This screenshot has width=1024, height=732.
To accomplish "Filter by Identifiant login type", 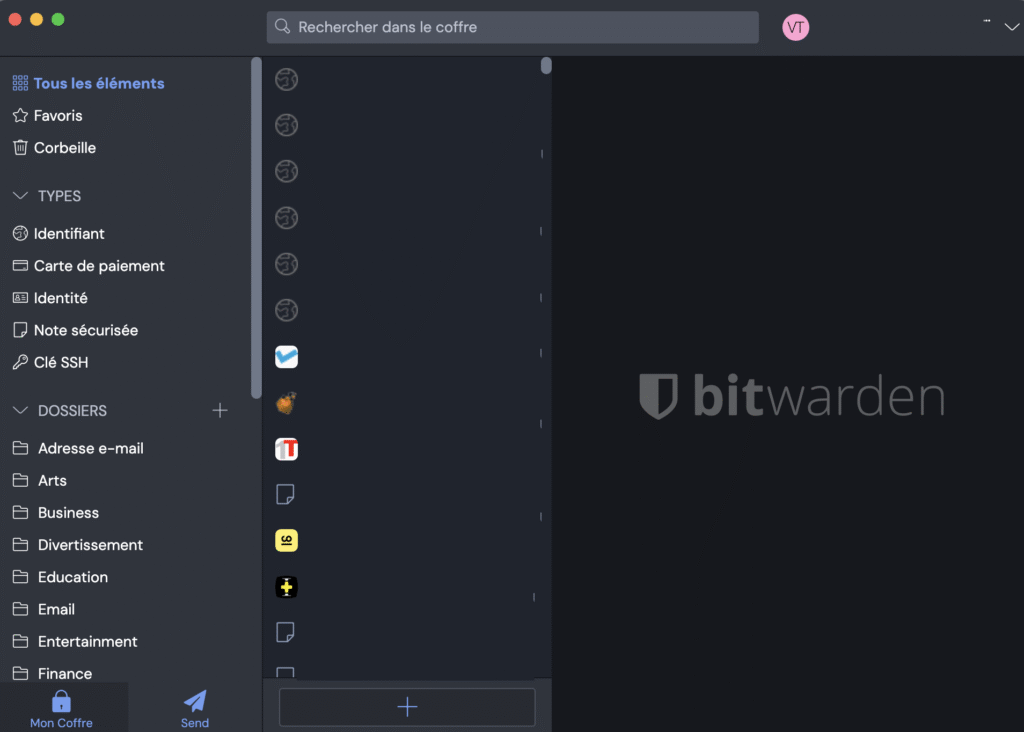I will (58, 233).
